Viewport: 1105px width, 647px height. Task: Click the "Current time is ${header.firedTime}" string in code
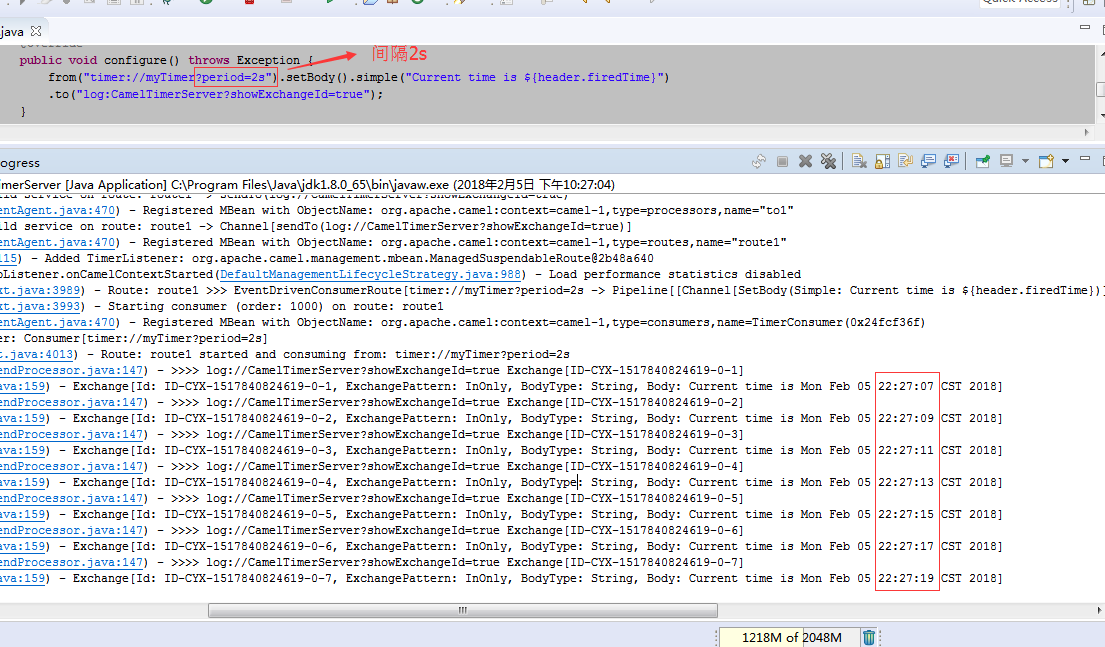point(533,78)
